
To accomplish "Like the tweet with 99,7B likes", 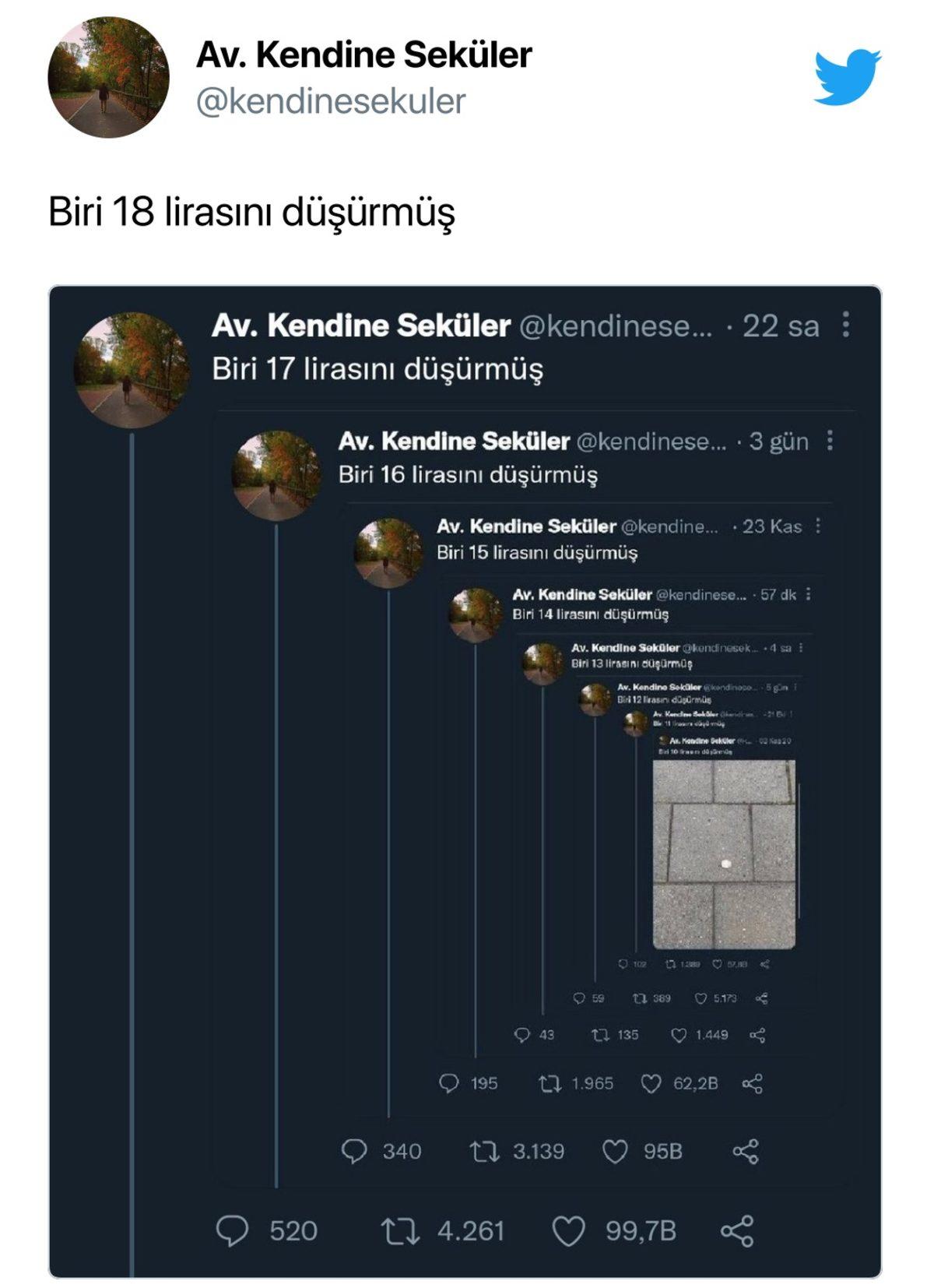I will [568, 1231].
